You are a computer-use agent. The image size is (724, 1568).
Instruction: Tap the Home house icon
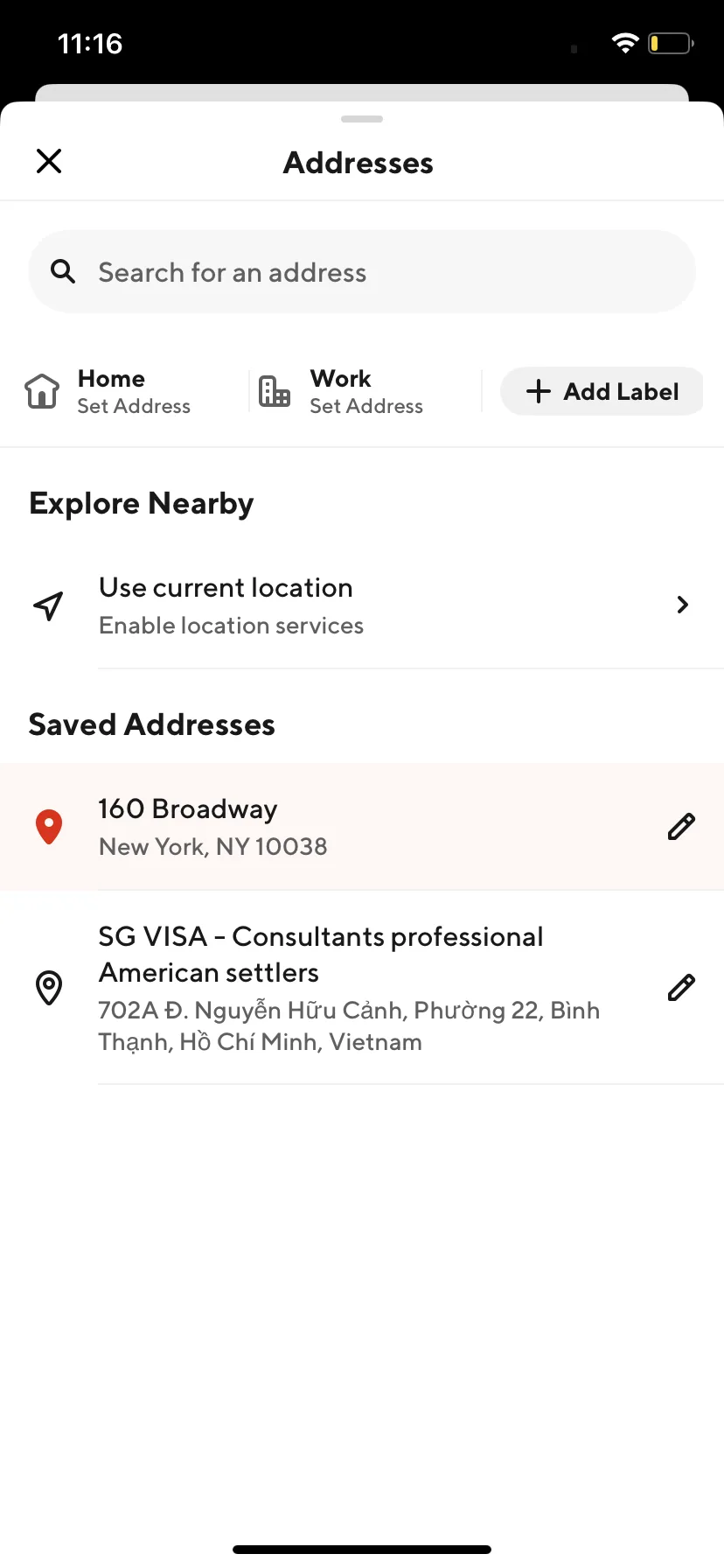point(42,391)
